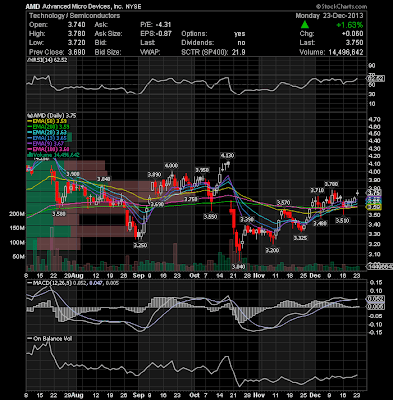Click the P/E ratio -4.31
The image size is (393, 400).
click(163, 25)
